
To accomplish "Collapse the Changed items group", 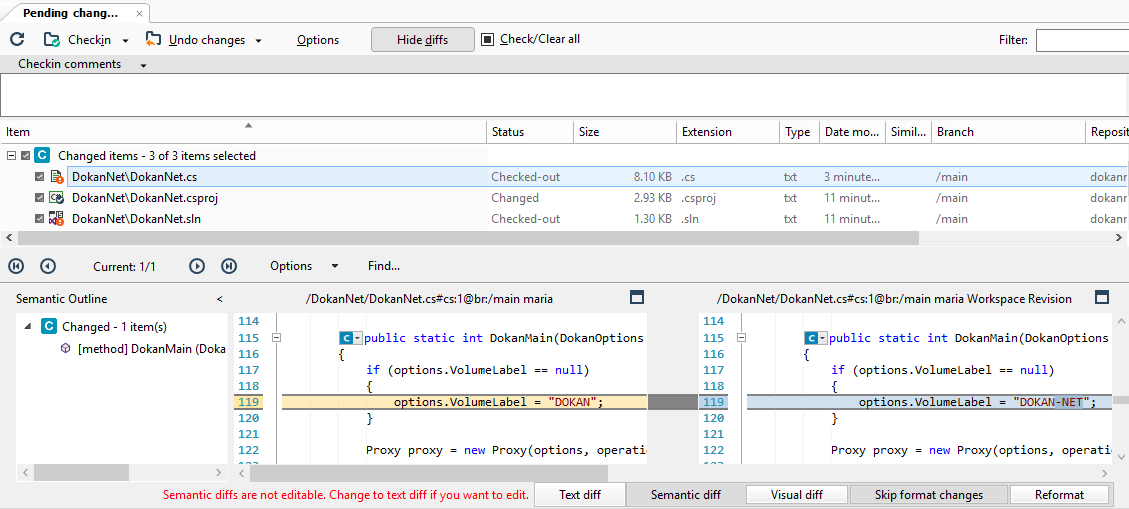I will point(11,156).
